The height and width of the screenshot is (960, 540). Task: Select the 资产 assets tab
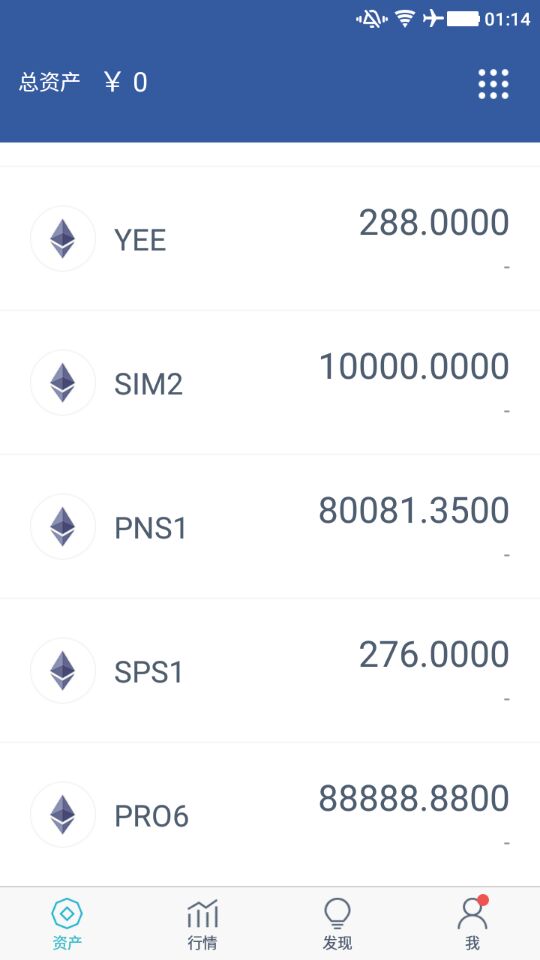tap(67, 924)
